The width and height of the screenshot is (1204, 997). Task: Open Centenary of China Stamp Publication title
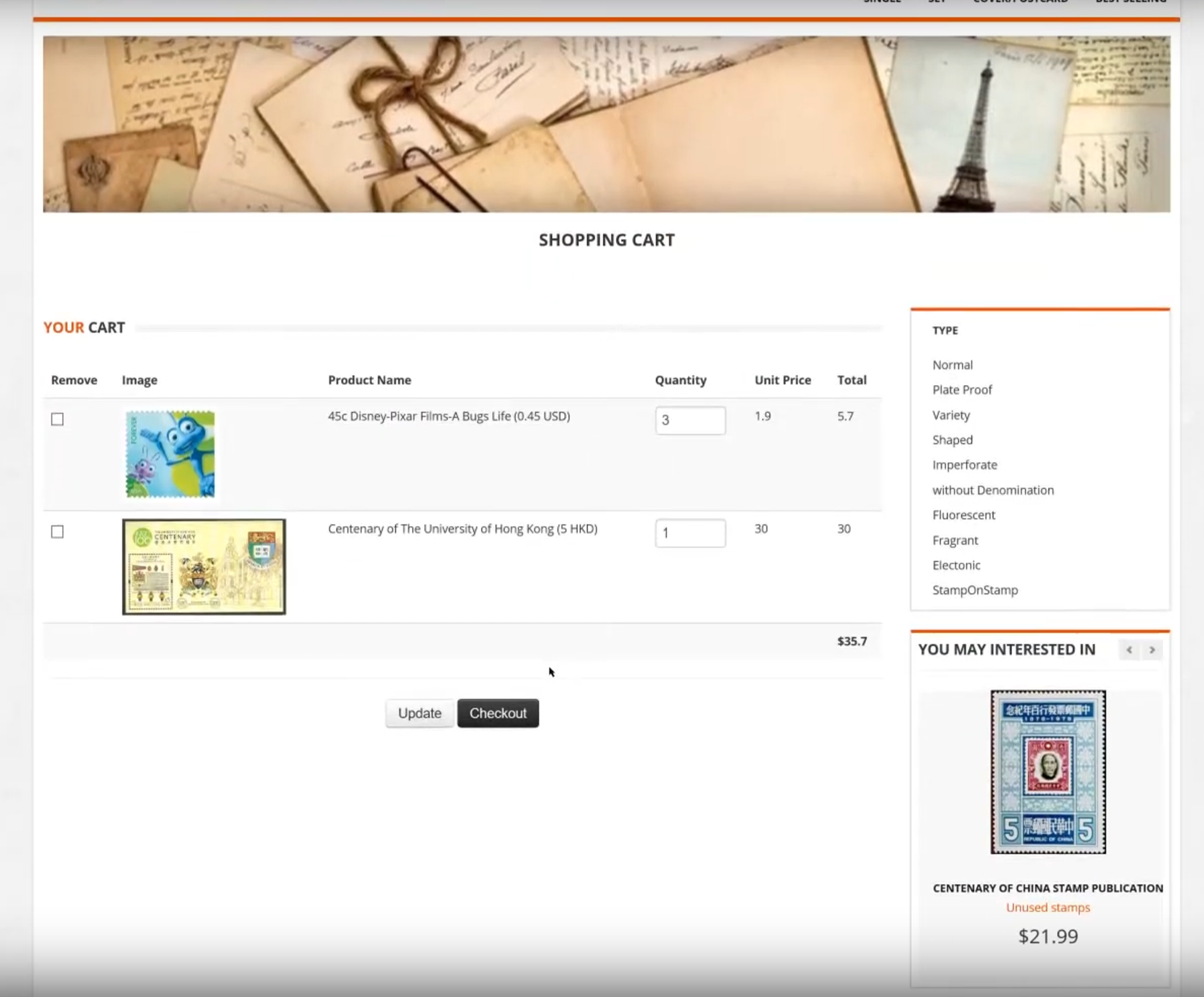(1047, 889)
